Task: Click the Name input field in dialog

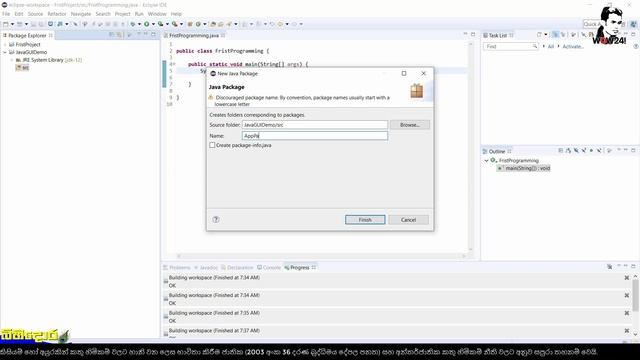Action: pyautogui.click(x=315, y=136)
